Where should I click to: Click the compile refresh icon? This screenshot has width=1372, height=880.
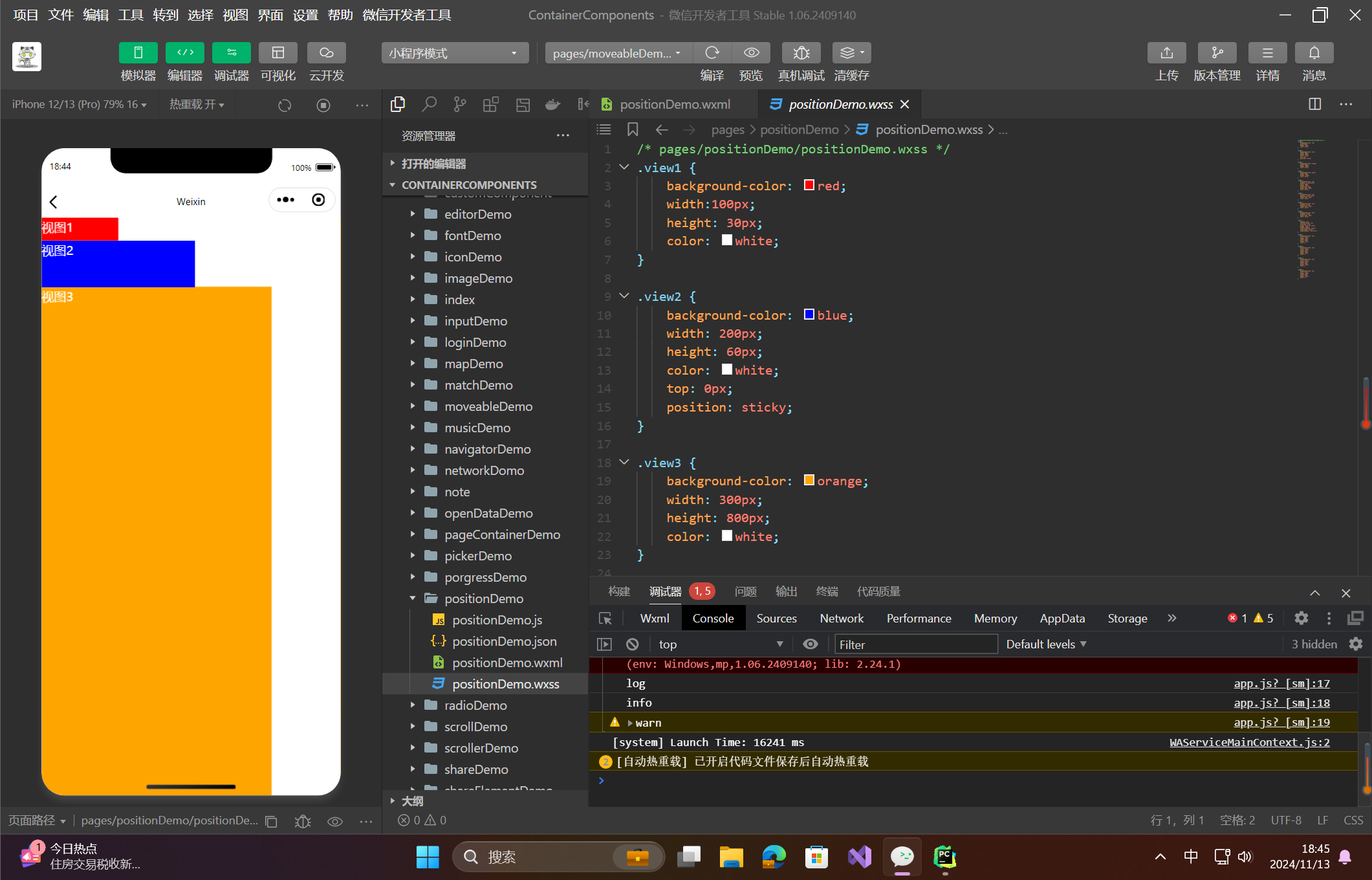[x=712, y=53]
